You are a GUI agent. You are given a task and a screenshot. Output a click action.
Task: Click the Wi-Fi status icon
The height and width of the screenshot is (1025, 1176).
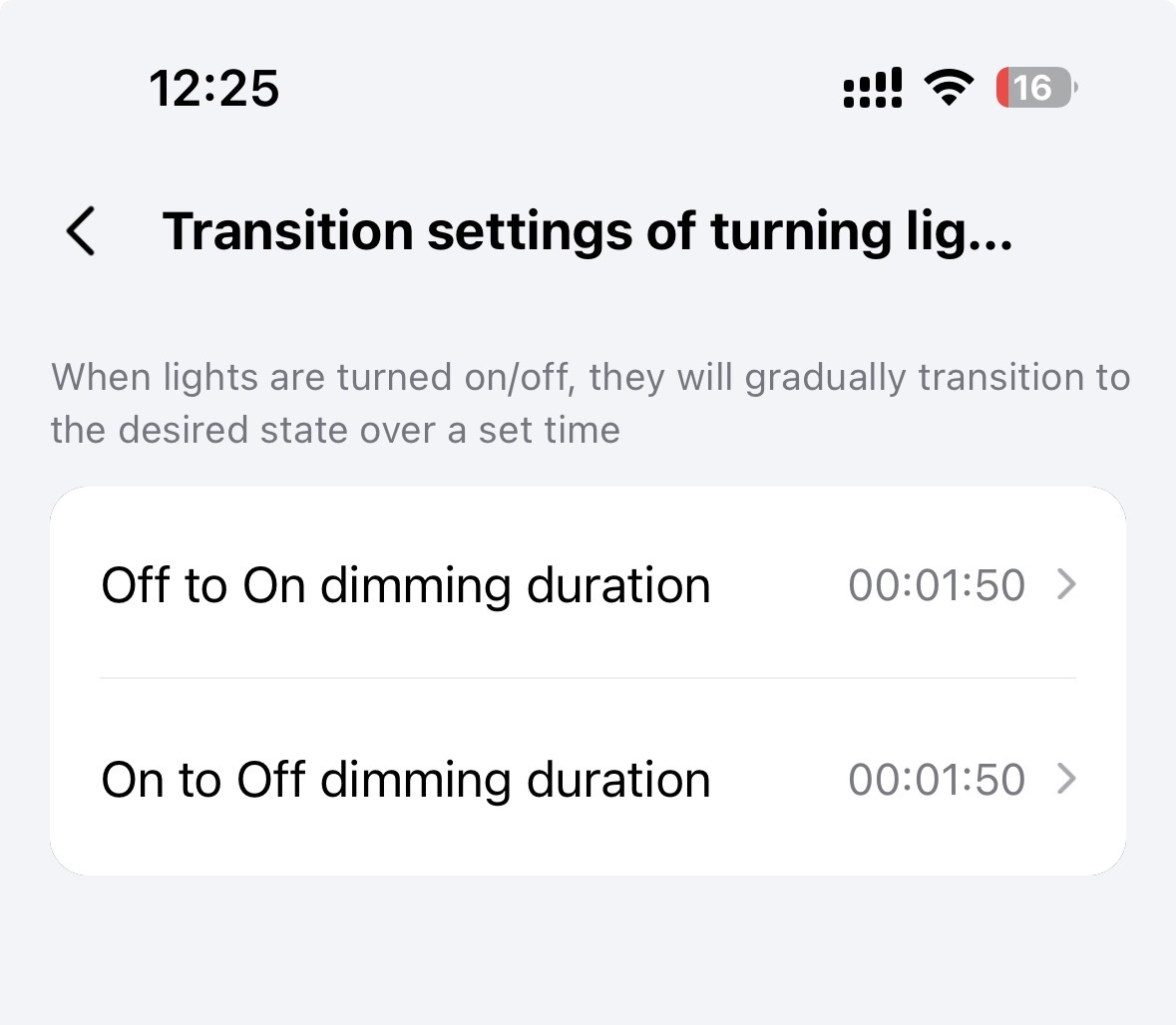[949, 89]
